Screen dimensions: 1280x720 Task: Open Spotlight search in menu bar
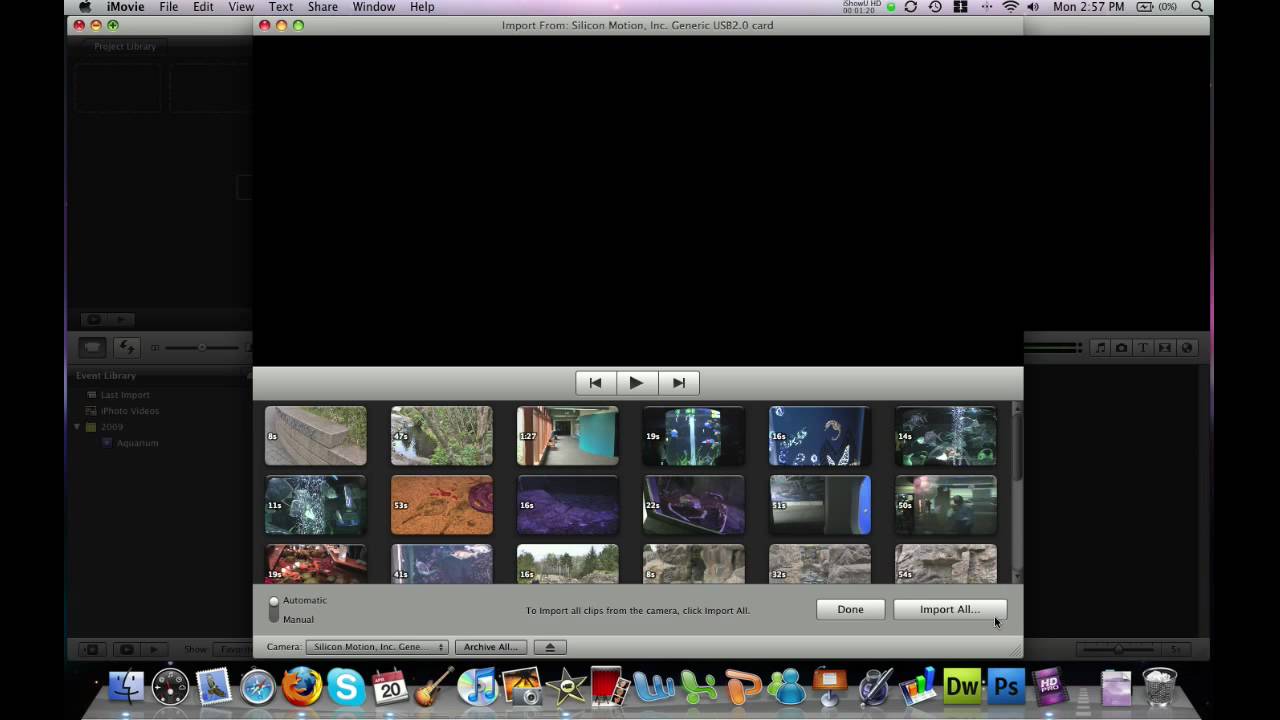[x=1197, y=7]
